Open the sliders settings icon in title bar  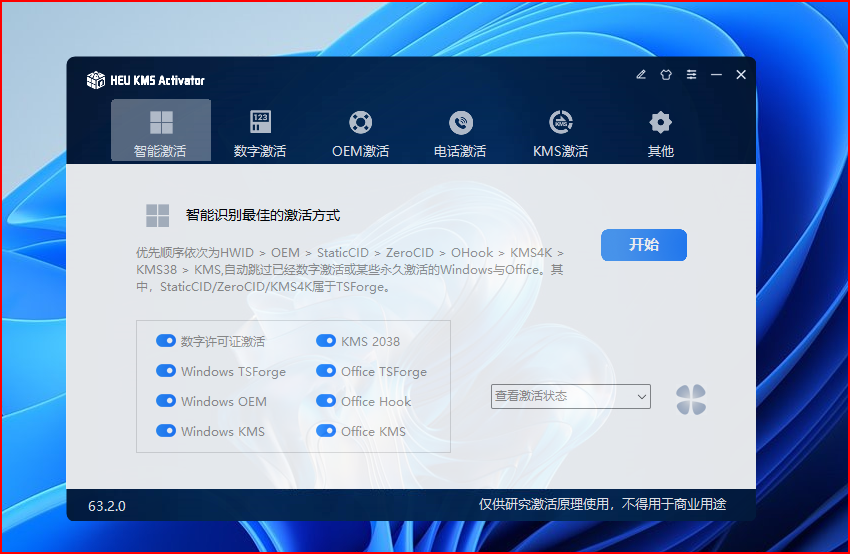[x=691, y=75]
